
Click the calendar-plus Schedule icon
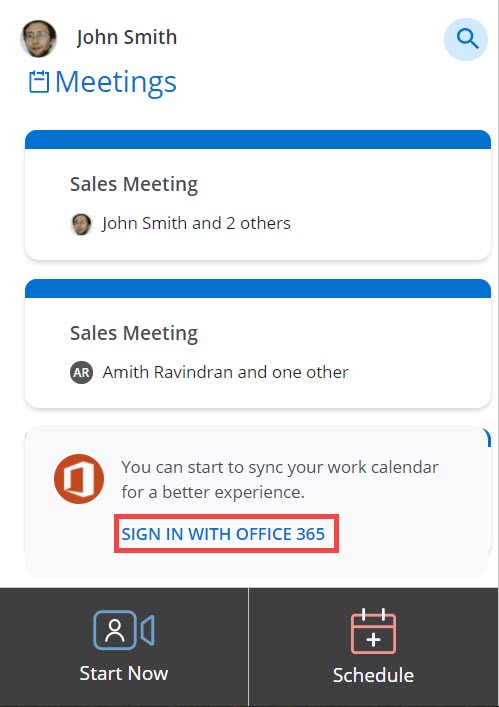coord(373,631)
